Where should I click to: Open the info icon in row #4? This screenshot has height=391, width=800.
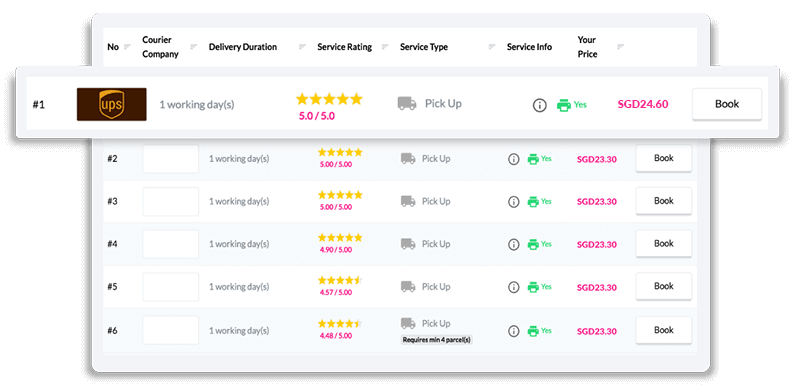click(513, 245)
